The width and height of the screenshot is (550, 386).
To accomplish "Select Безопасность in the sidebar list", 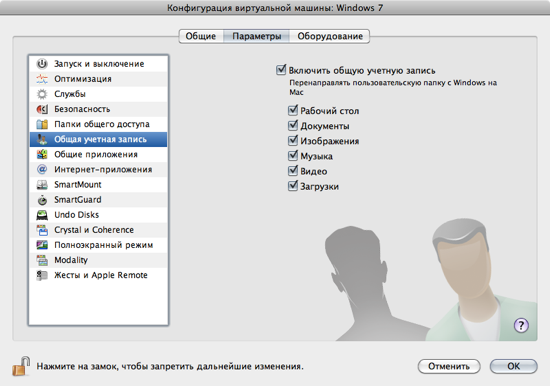I will [98, 109].
